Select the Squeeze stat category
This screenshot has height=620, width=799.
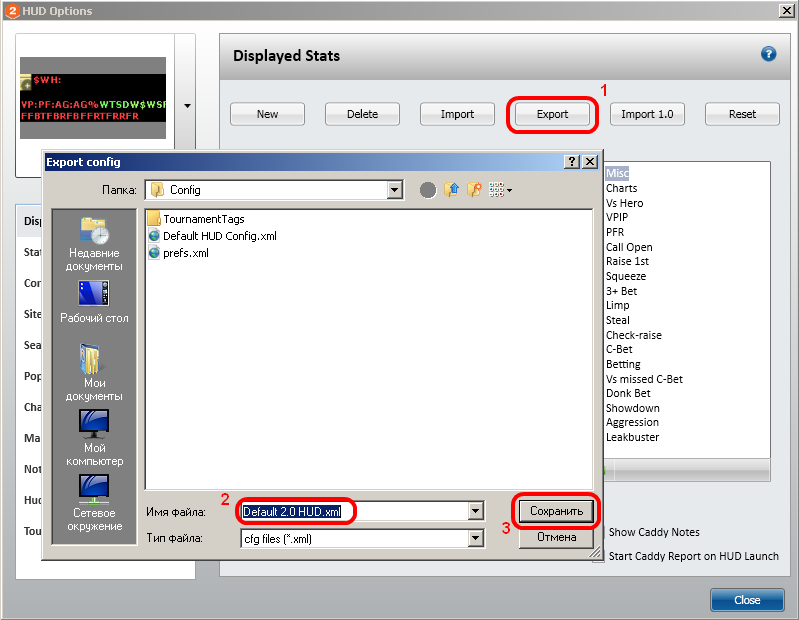(x=626, y=276)
